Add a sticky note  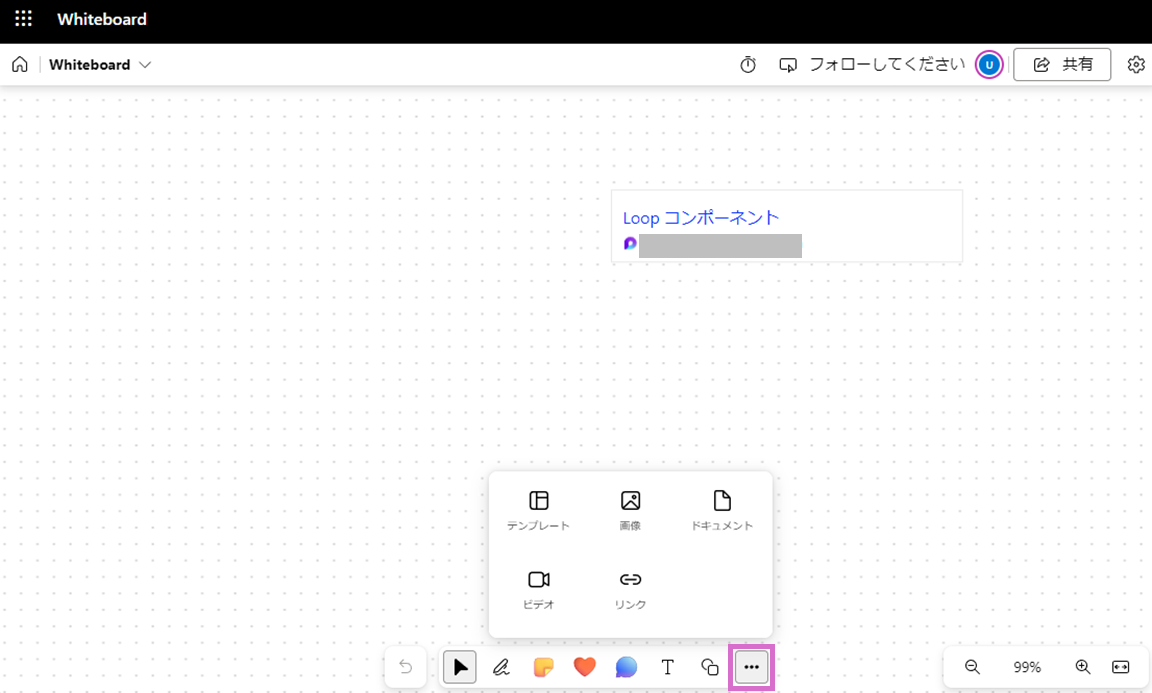543,667
